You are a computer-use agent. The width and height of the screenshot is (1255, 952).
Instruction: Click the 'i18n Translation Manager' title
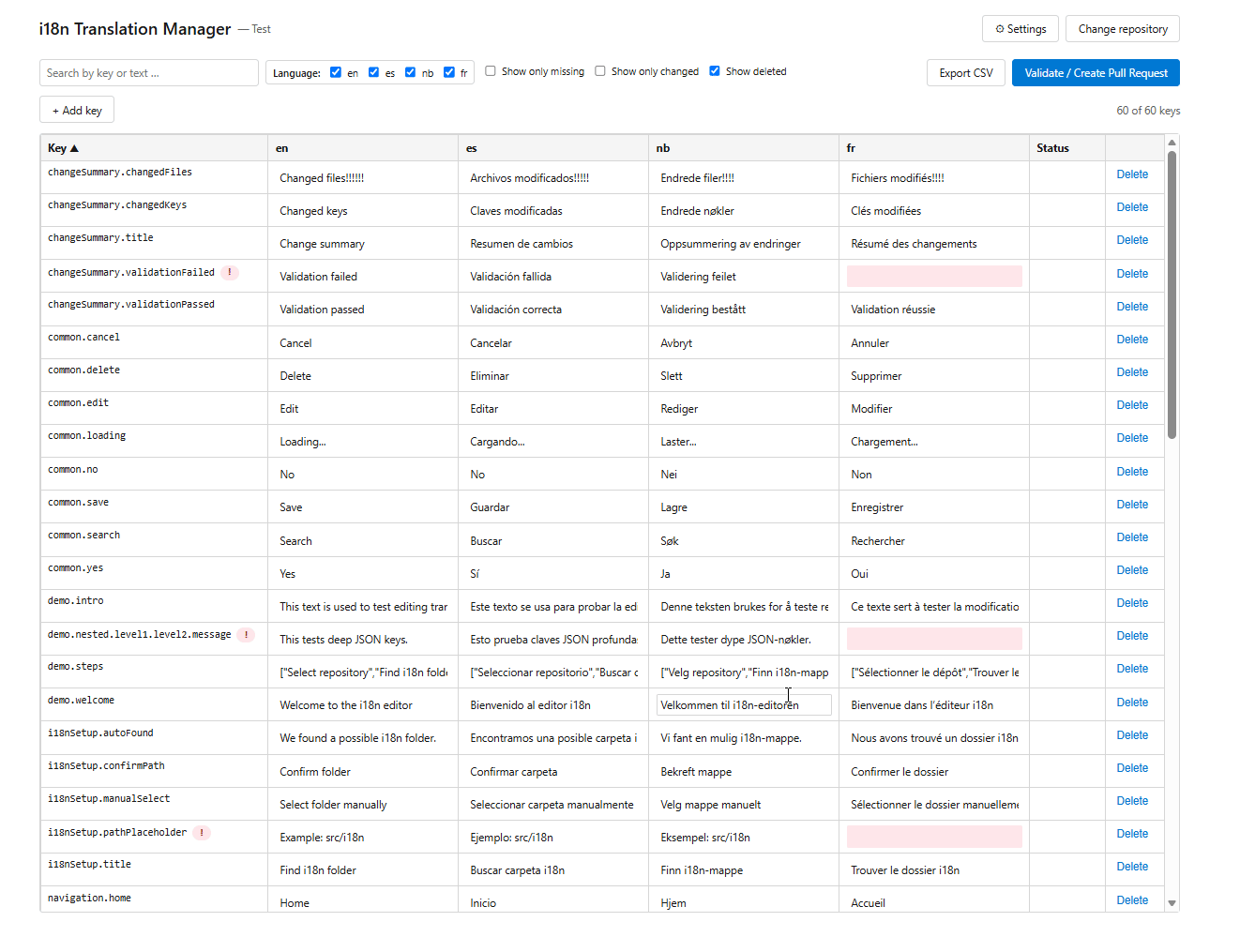point(135,29)
